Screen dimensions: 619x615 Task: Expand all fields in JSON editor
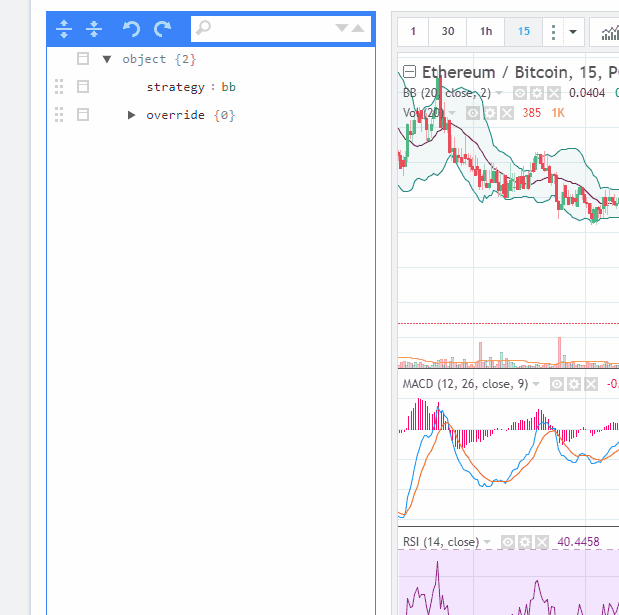tap(64, 29)
